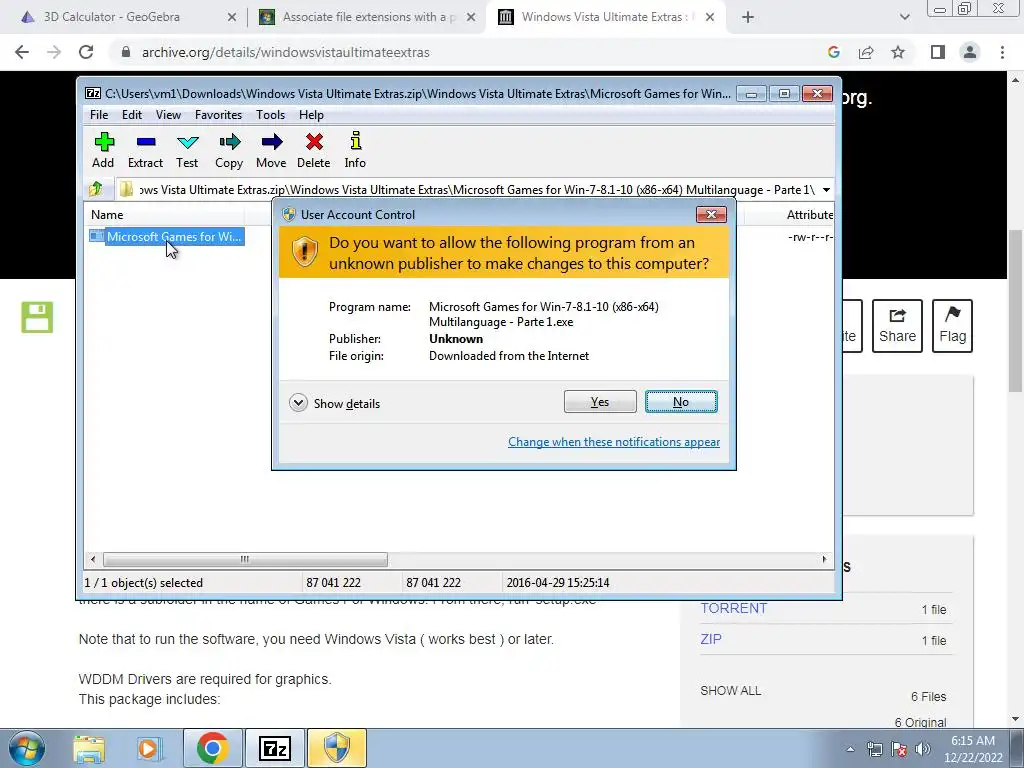1024x768 pixels.
Task: Click the Info toolbar icon
Action: [355, 151]
